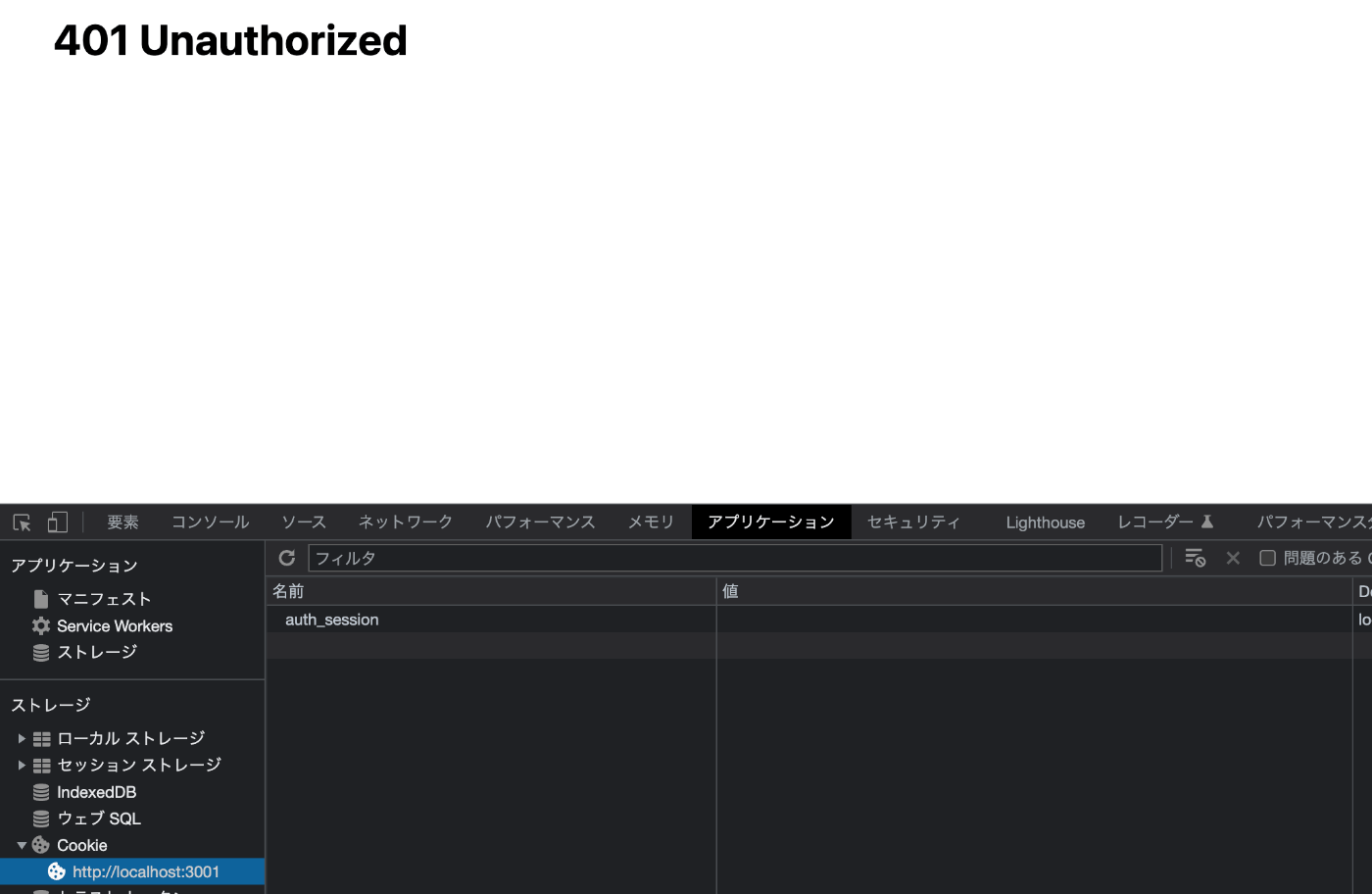
Task: Click the storage database icon under アプリケーション
Action: tap(41, 652)
